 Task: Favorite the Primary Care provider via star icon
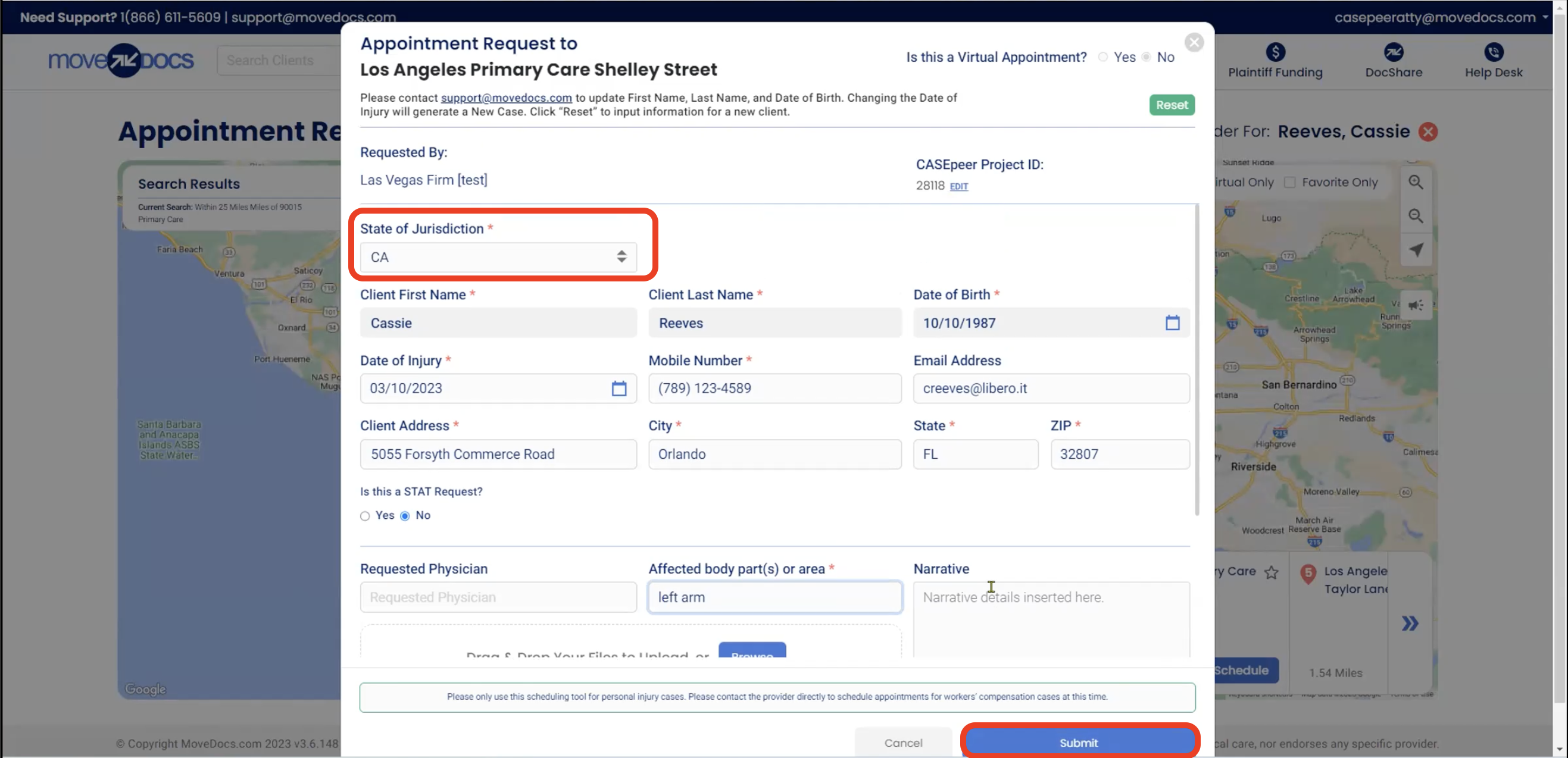tap(1272, 572)
